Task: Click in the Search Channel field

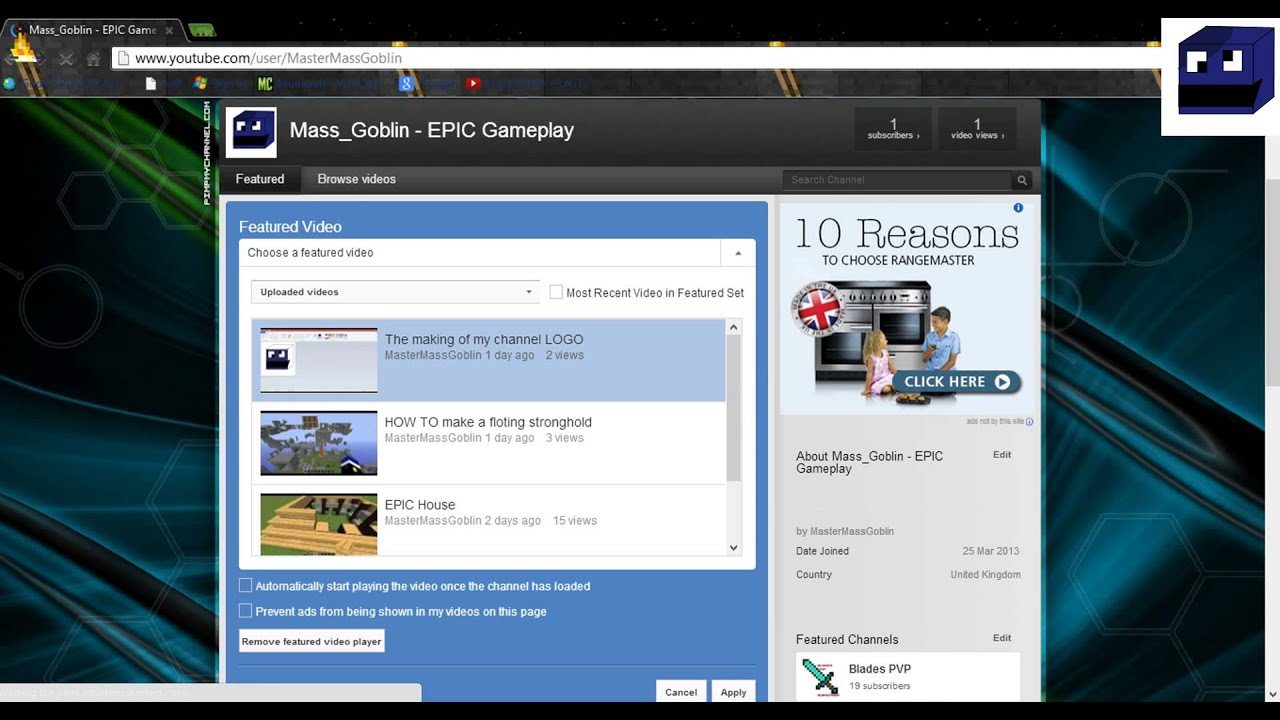Action: 897,180
